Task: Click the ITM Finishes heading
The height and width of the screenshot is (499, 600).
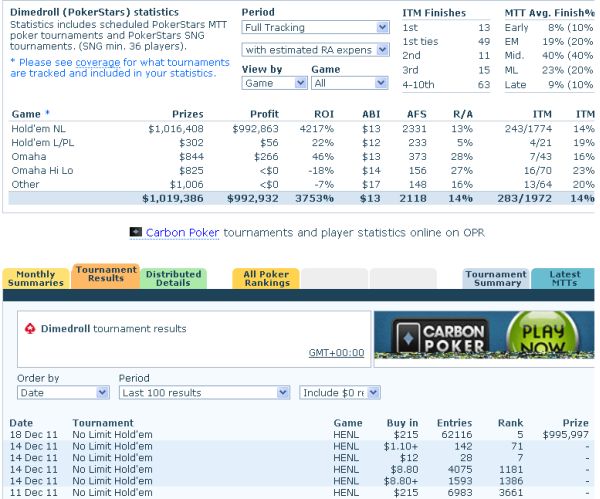Action: click(x=434, y=13)
